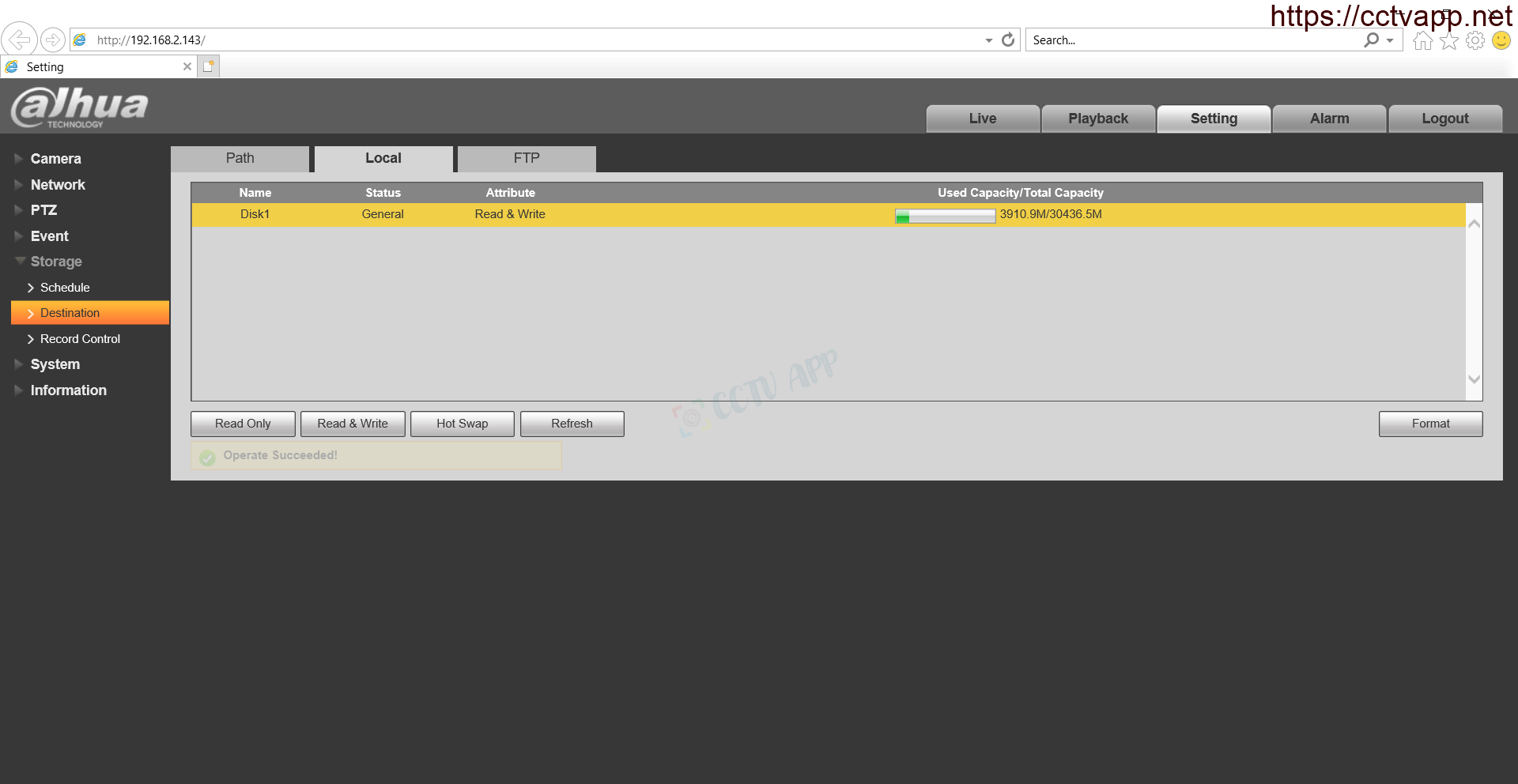The image size is (1518, 784).
Task: Switch to the Path tab
Action: 240,158
